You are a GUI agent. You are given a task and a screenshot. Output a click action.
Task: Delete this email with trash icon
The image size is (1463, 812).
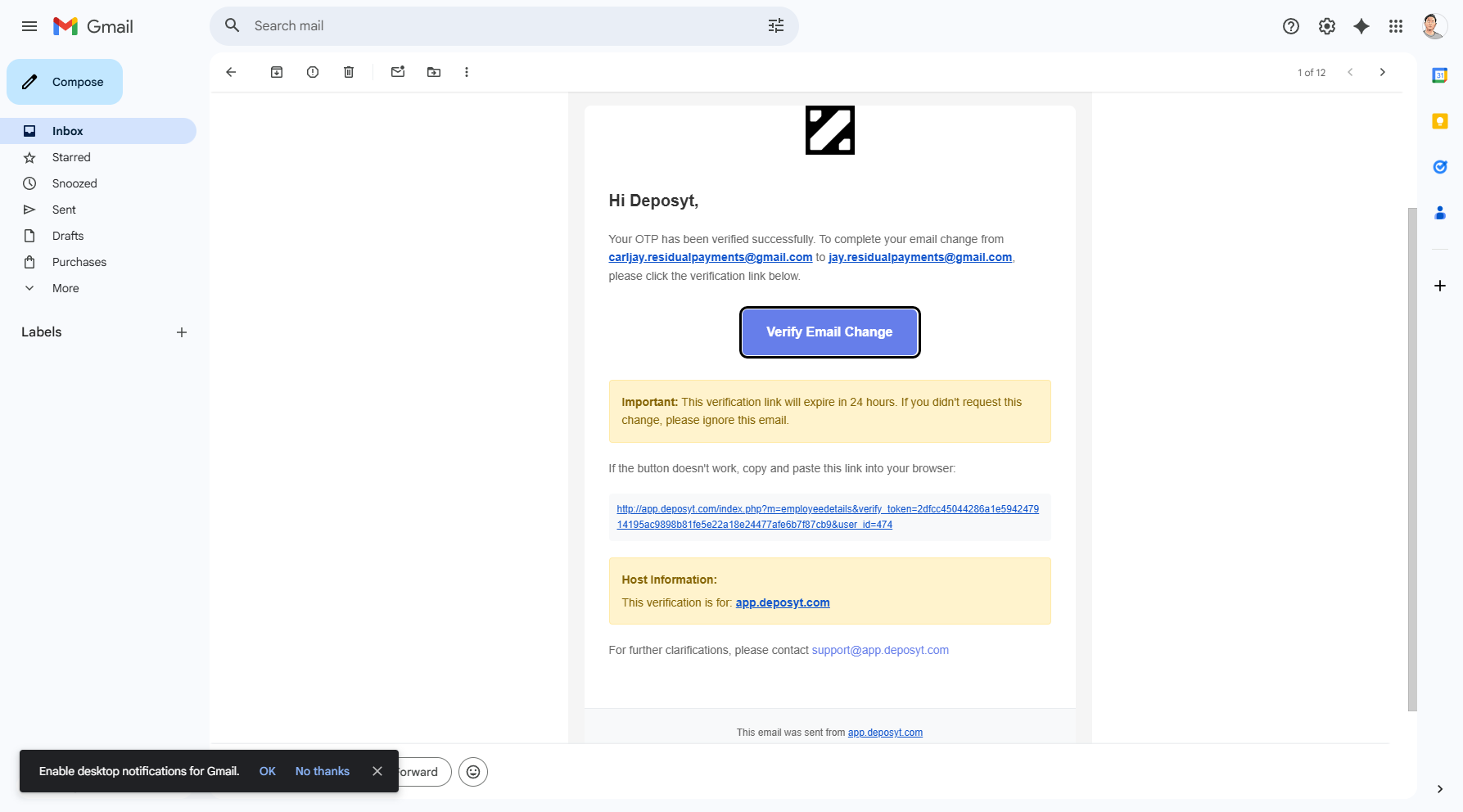(x=349, y=72)
